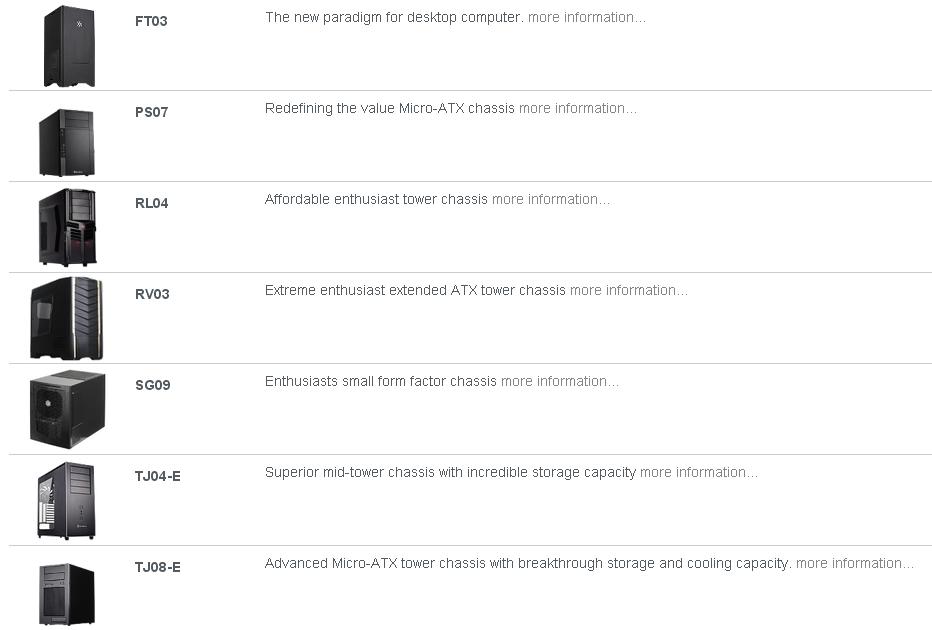The height and width of the screenshot is (630, 932).
Task: Open more information for extended ATX tower
Action: (628, 290)
